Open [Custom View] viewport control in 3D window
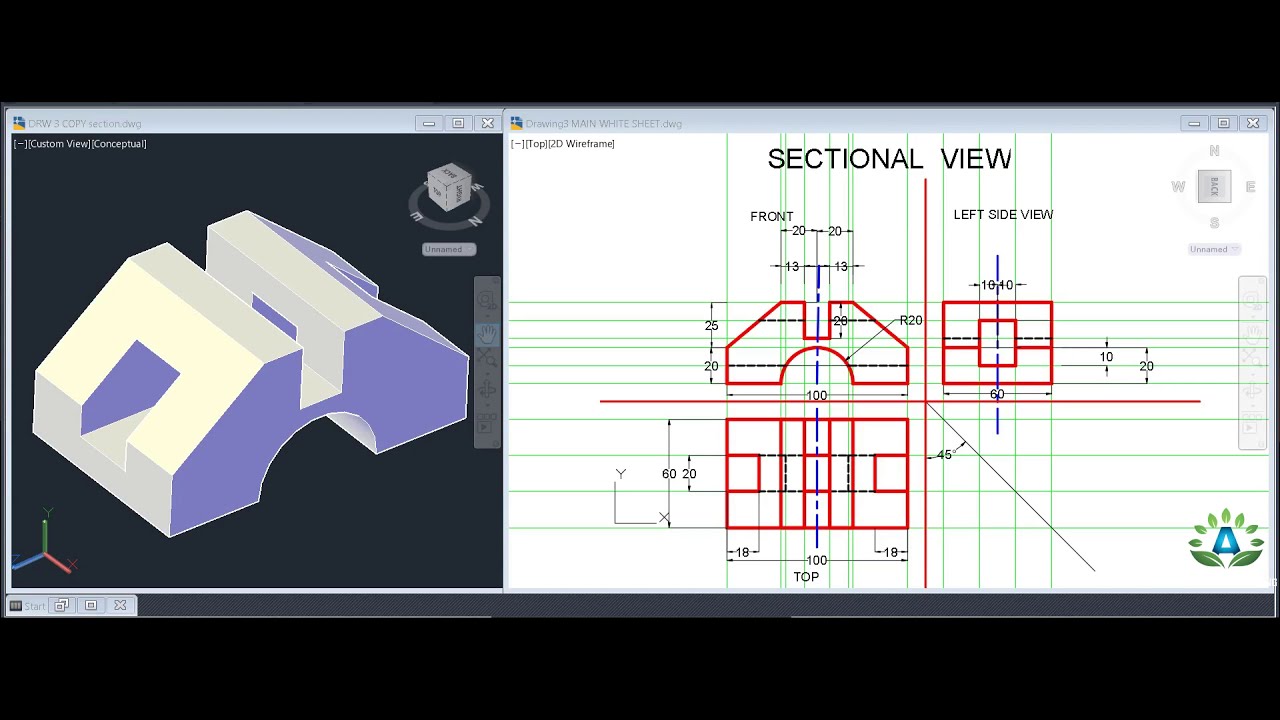The width and height of the screenshot is (1280, 720). point(58,144)
